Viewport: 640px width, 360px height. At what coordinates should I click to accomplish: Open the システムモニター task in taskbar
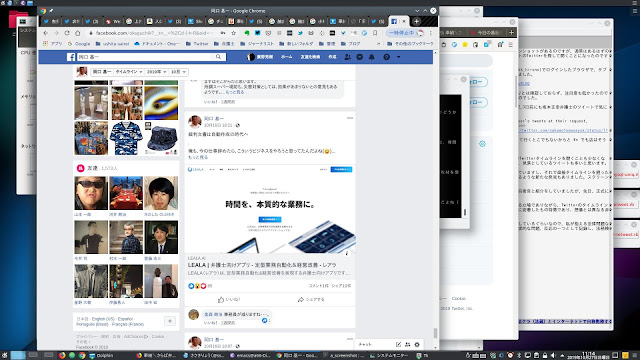tap(389, 355)
